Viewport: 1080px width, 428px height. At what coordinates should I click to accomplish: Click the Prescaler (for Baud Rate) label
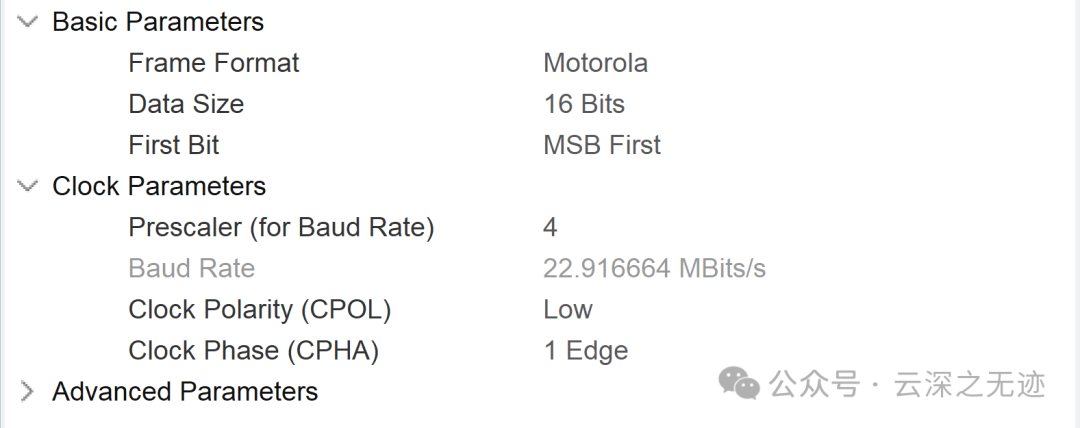pyautogui.click(x=281, y=227)
